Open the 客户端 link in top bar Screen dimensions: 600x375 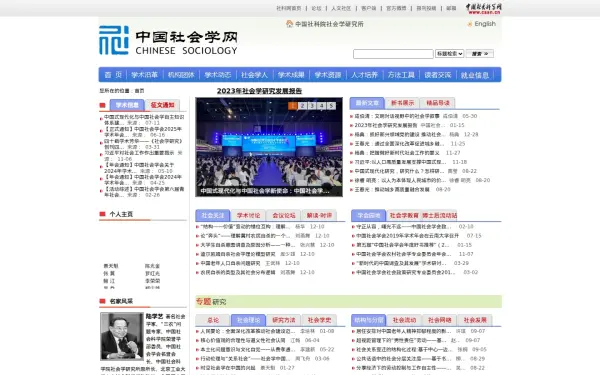click(x=368, y=8)
